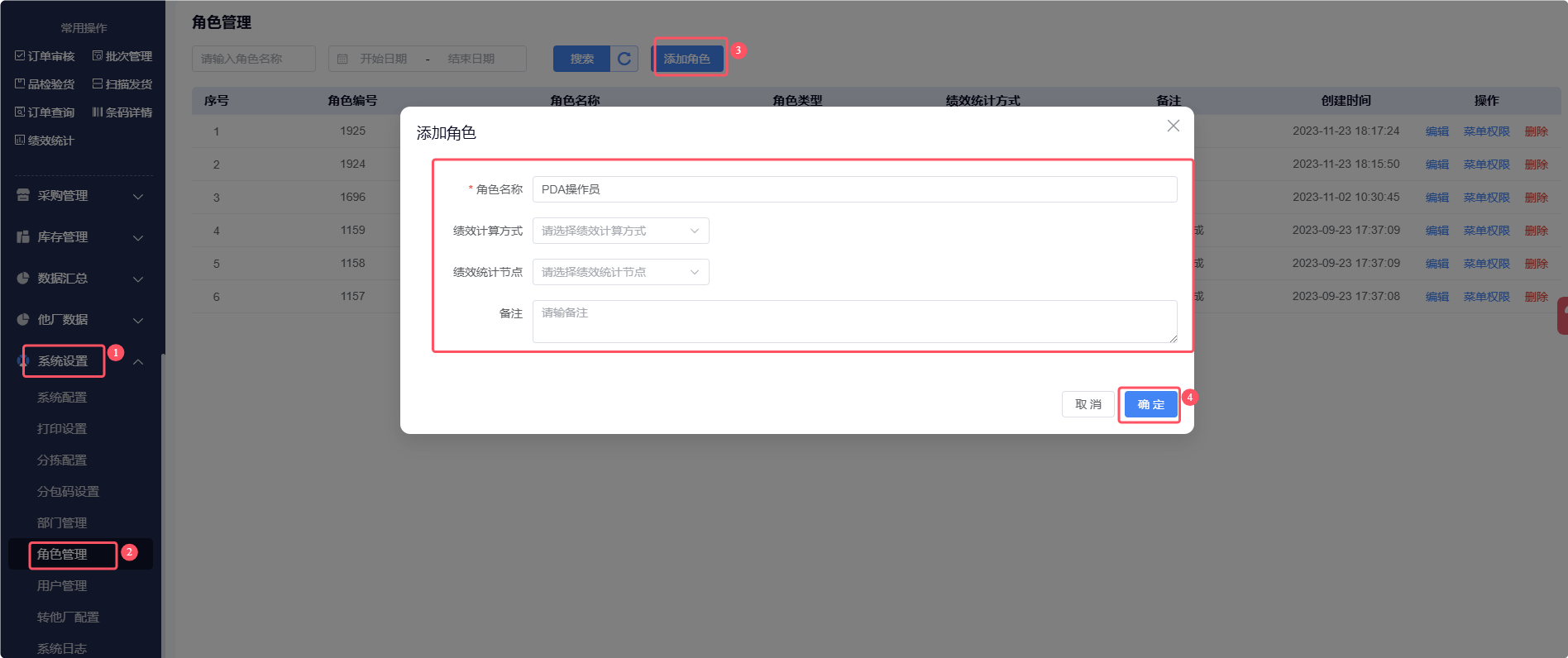The width and height of the screenshot is (1568, 658).
Task: Click 菜单权限 for role 1924
Action: (x=1486, y=164)
